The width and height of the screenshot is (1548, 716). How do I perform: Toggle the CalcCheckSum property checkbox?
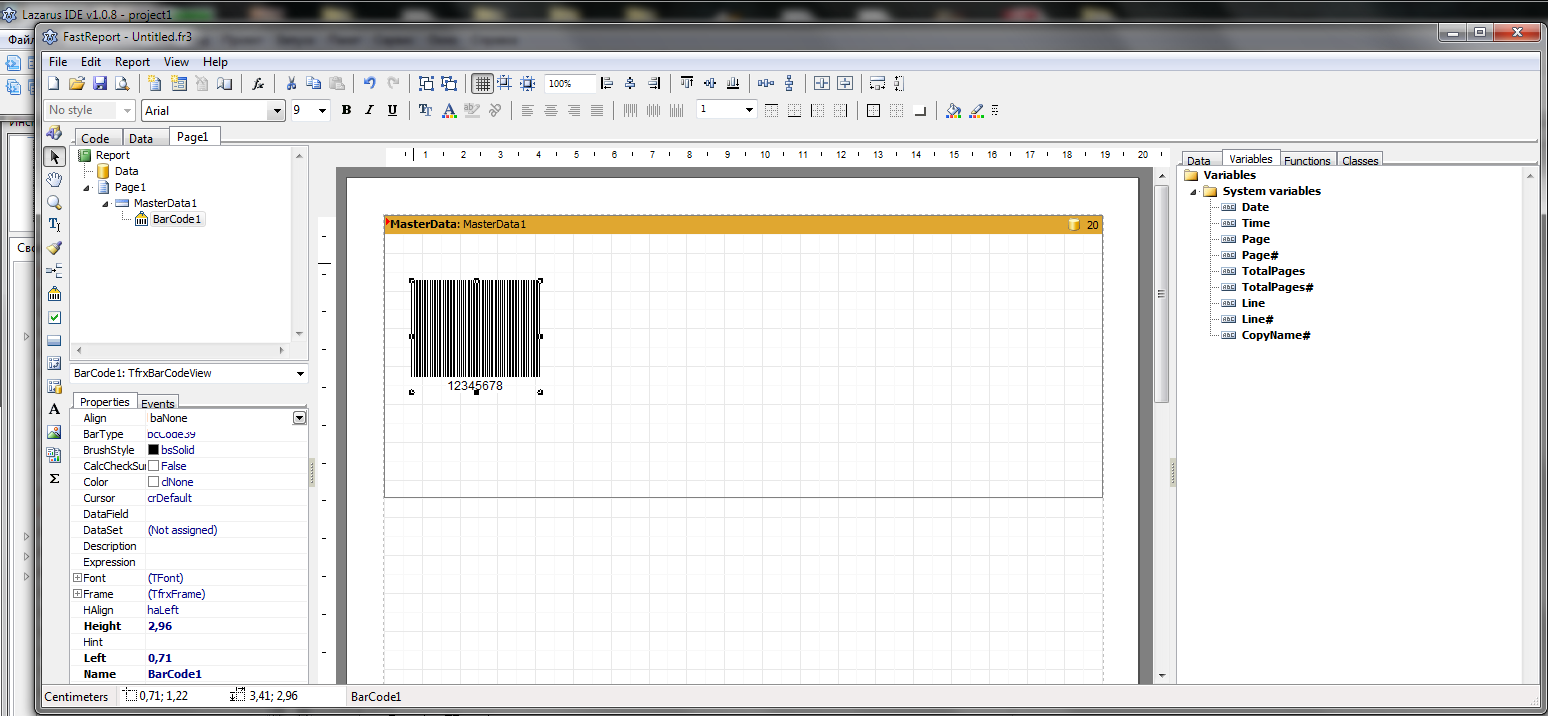[153, 466]
